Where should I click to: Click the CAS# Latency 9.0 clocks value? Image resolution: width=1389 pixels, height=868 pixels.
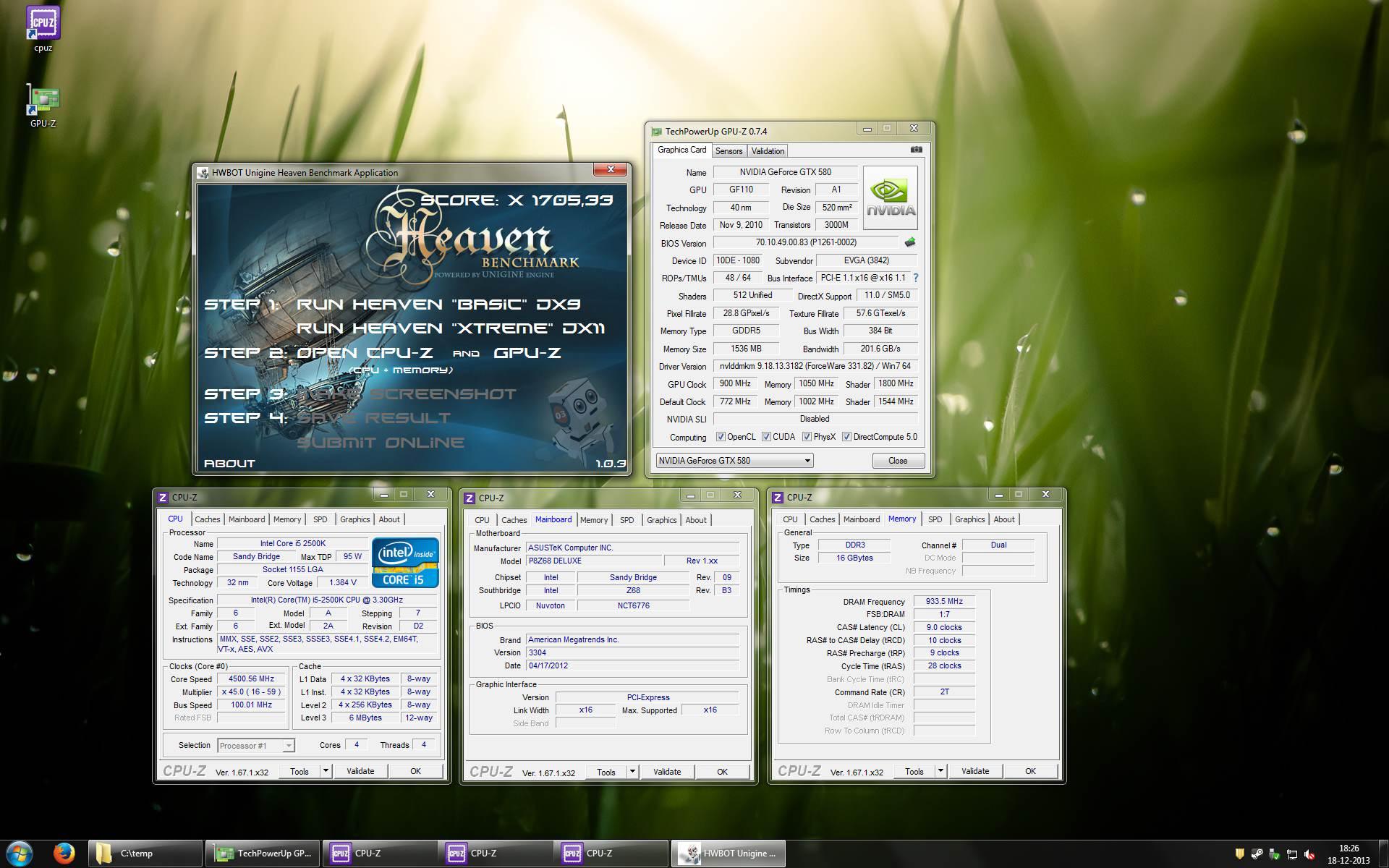tap(944, 627)
